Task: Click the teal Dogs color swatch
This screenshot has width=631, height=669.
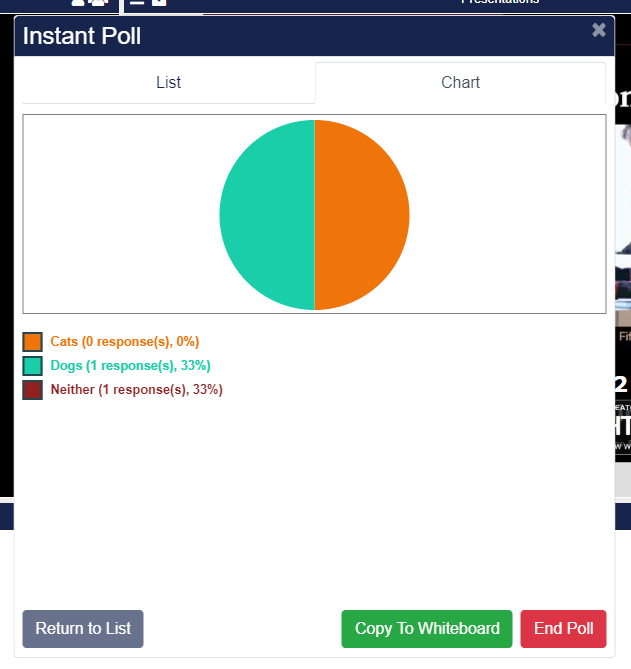Action: pyautogui.click(x=33, y=366)
